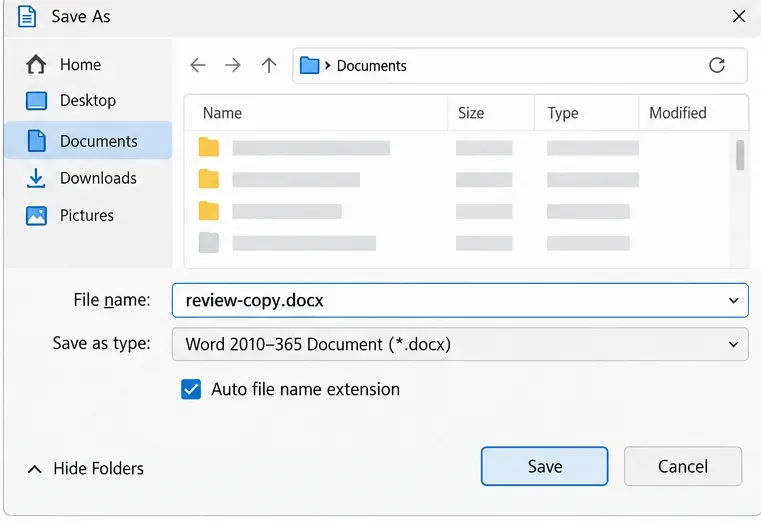
Task: Open the File name history dropdown arrow
Action: coord(733,301)
